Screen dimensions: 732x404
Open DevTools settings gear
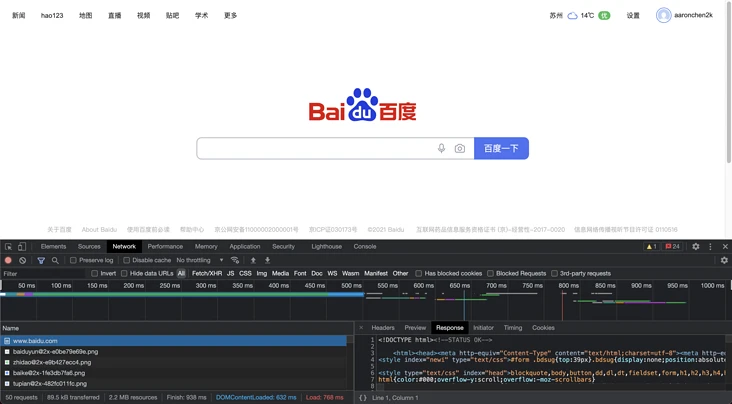click(696, 247)
